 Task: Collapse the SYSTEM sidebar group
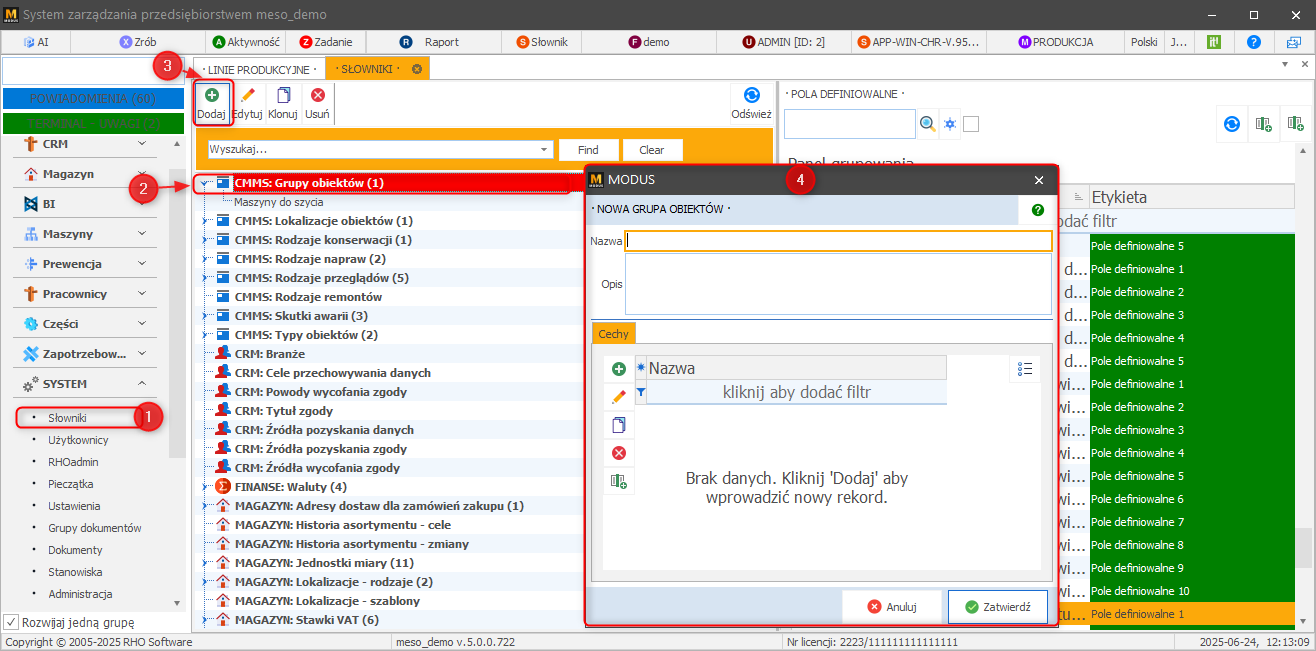pos(142,384)
